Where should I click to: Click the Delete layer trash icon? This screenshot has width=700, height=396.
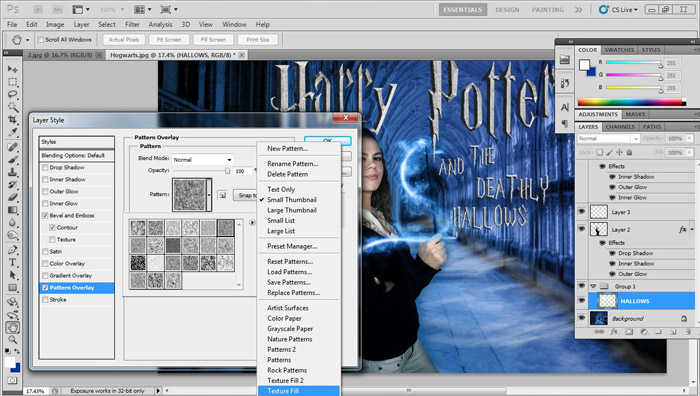tap(688, 332)
